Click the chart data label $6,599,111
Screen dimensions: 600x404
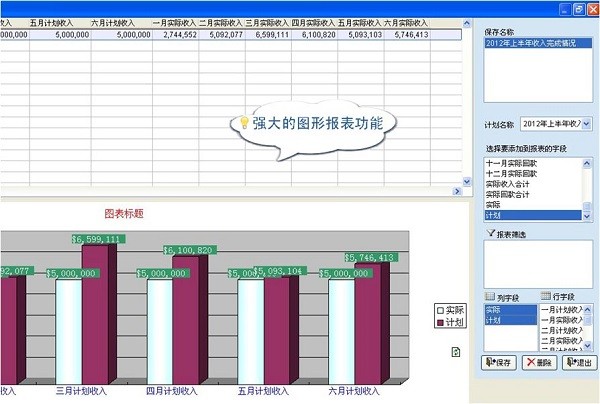pyautogui.click(x=99, y=239)
